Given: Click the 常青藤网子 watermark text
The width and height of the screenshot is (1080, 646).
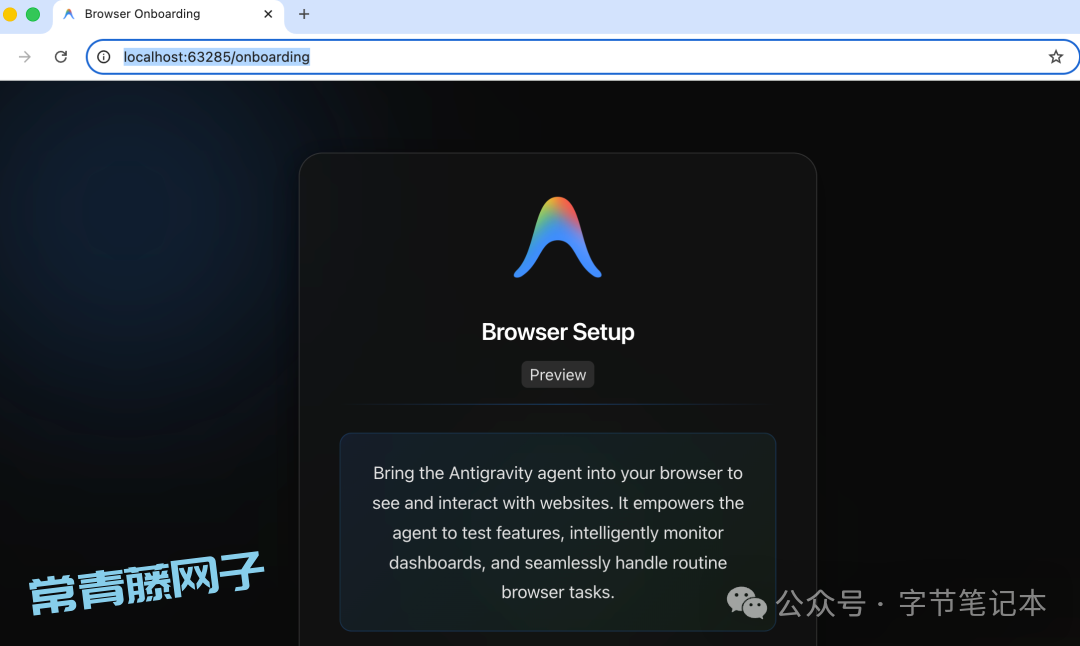Looking at the screenshot, I should [147, 582].
